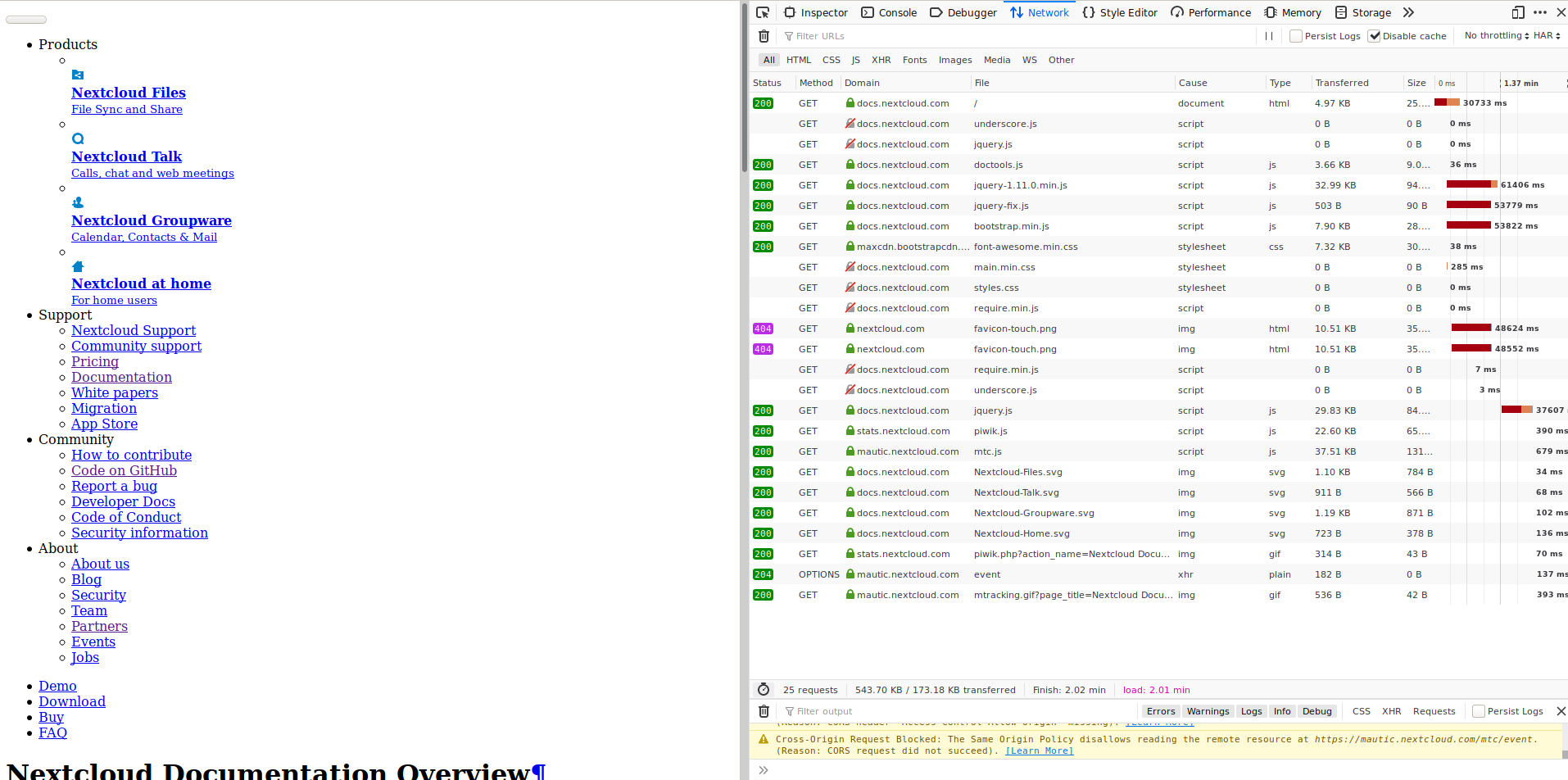
Task: Open the DevTools customization menu (⋯)
Action: (x=1539, y=12)
